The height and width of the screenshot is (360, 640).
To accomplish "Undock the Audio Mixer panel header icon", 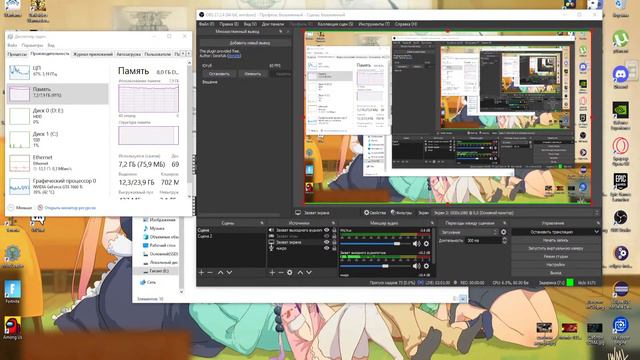I will (432, 223).
